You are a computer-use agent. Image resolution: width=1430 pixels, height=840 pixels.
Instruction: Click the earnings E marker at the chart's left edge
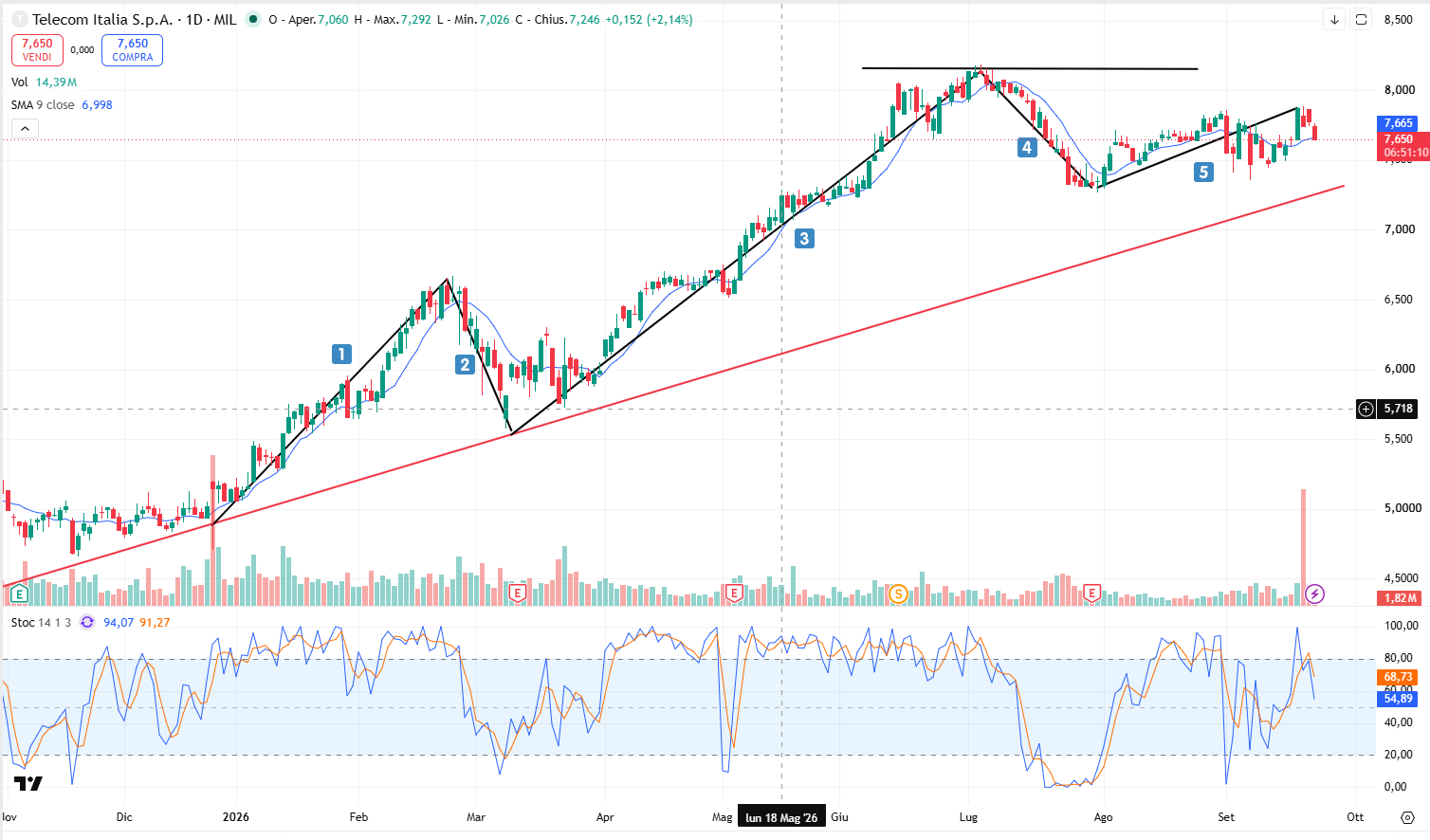18,594
